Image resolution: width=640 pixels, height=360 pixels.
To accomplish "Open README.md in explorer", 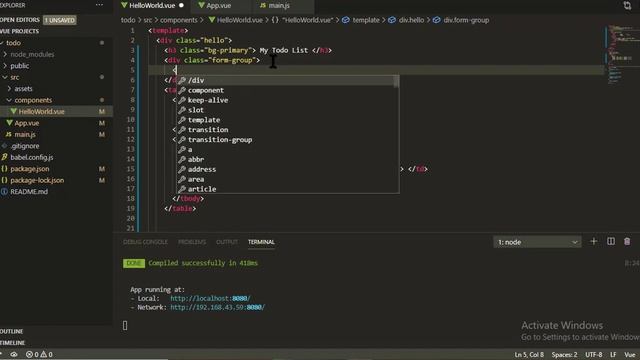I will pyautogui.click(x=29, y=191).
